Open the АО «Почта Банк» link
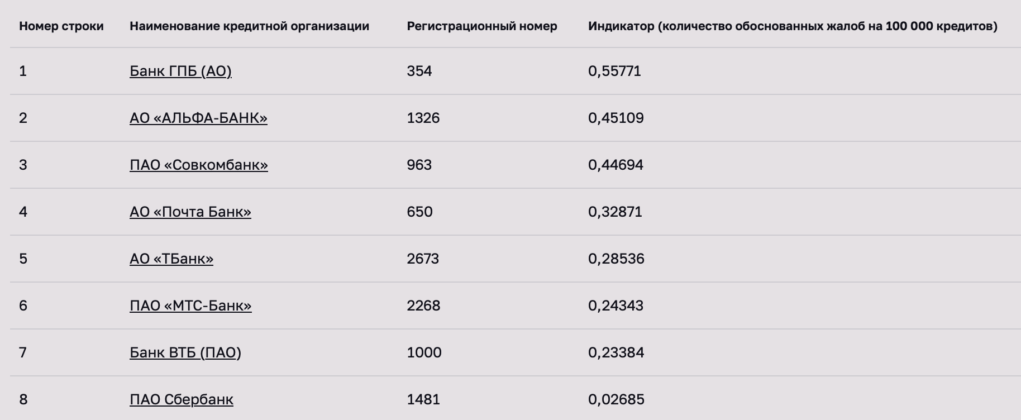Screen dimensions: 1021x420 pos(190,212)
